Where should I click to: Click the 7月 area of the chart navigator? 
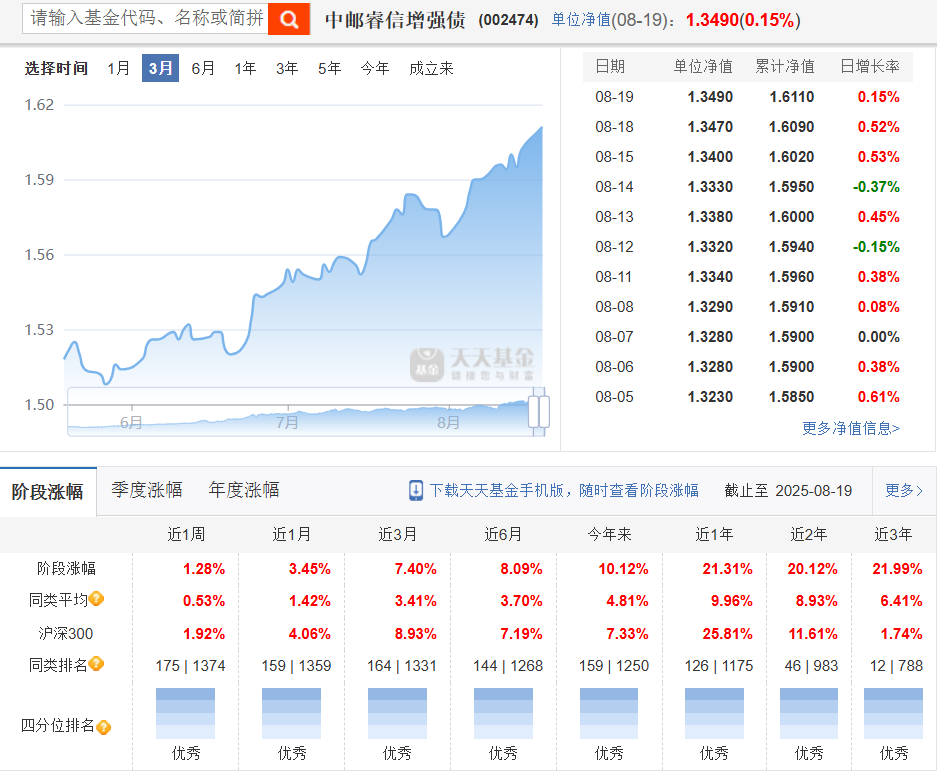click(287, 422)
